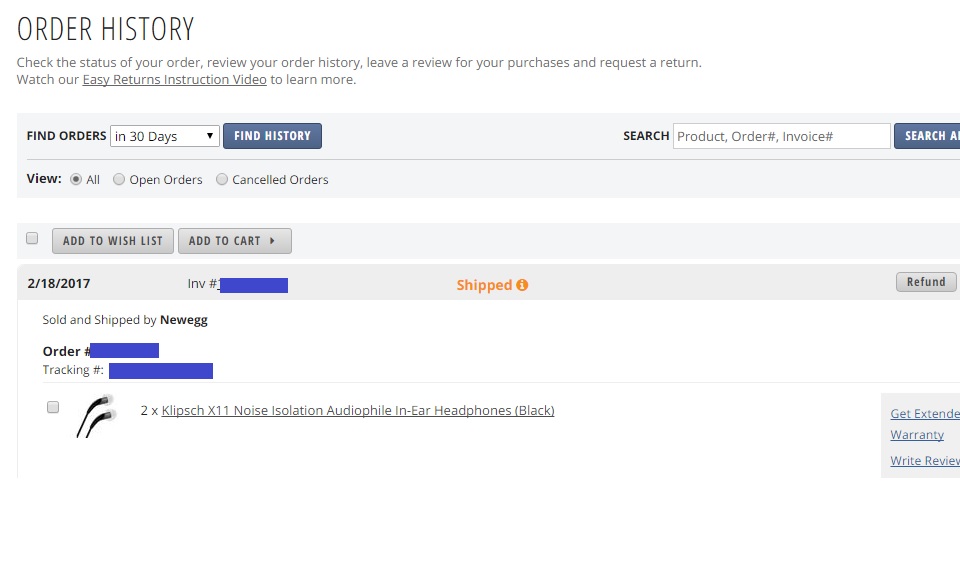Click the Add to Wish List button
The height and width of the screenshot is (564, 960).
click(113, 241)
